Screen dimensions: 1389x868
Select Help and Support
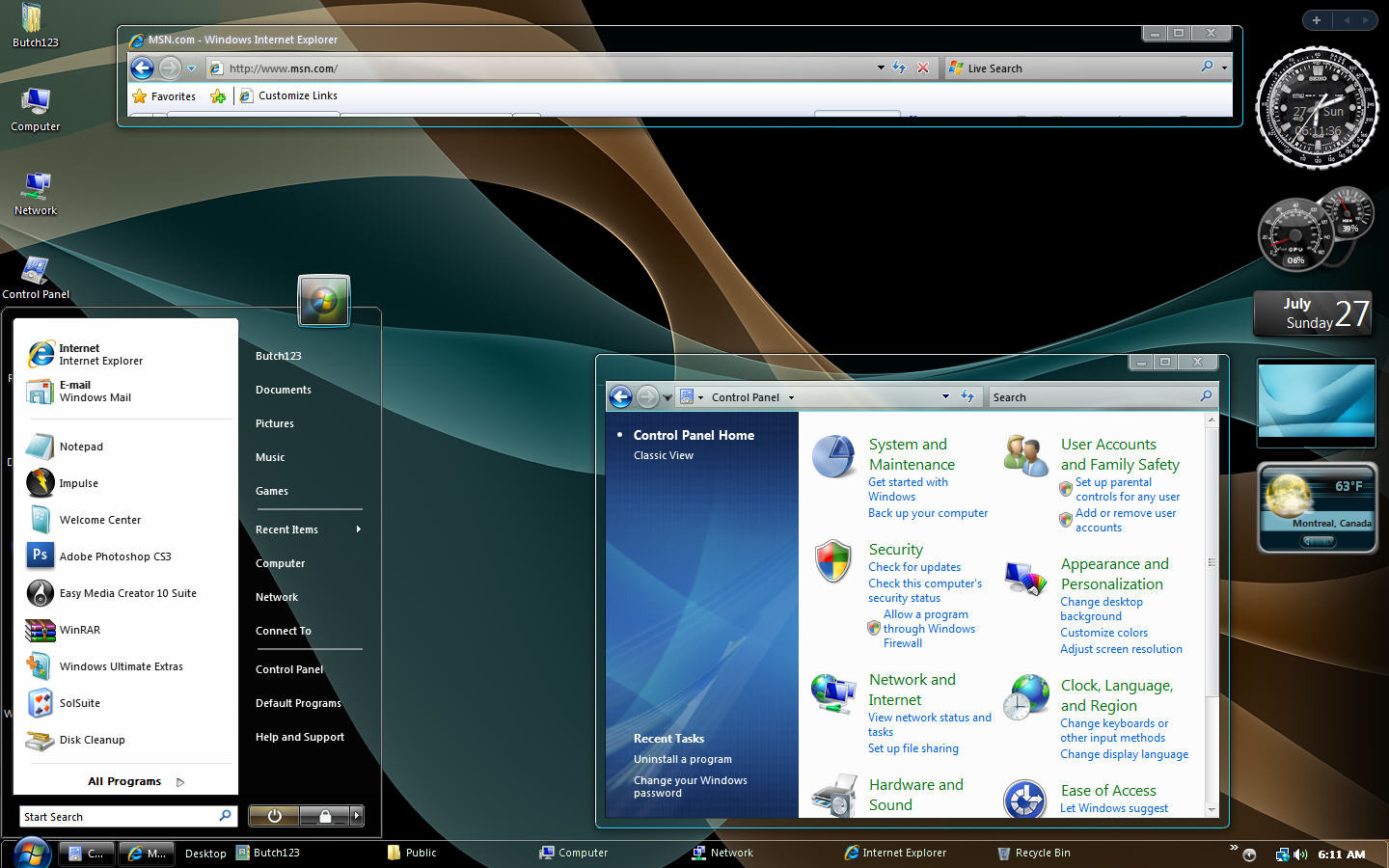(x=300, y=737)
